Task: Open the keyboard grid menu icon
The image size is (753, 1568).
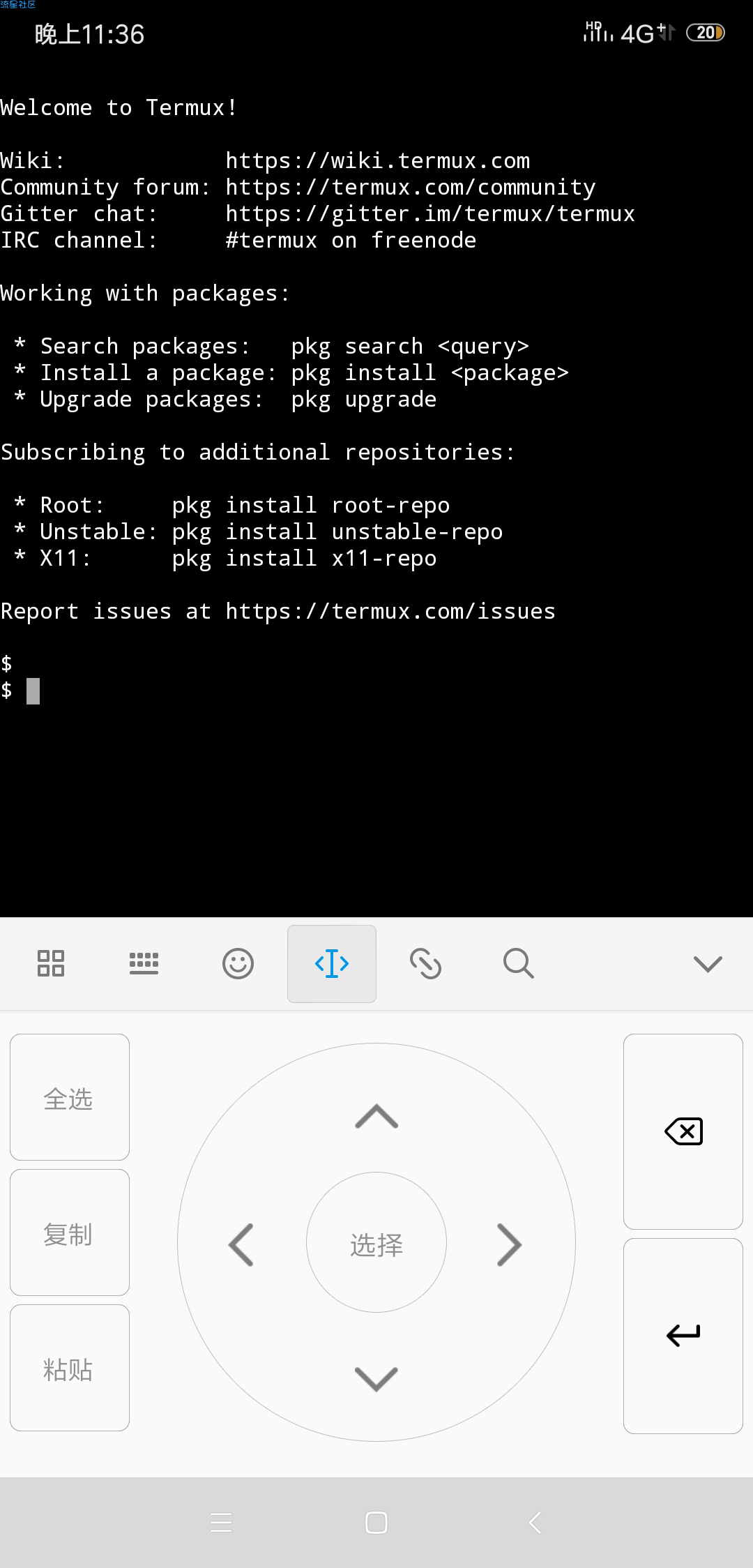Action: (51, 963)
